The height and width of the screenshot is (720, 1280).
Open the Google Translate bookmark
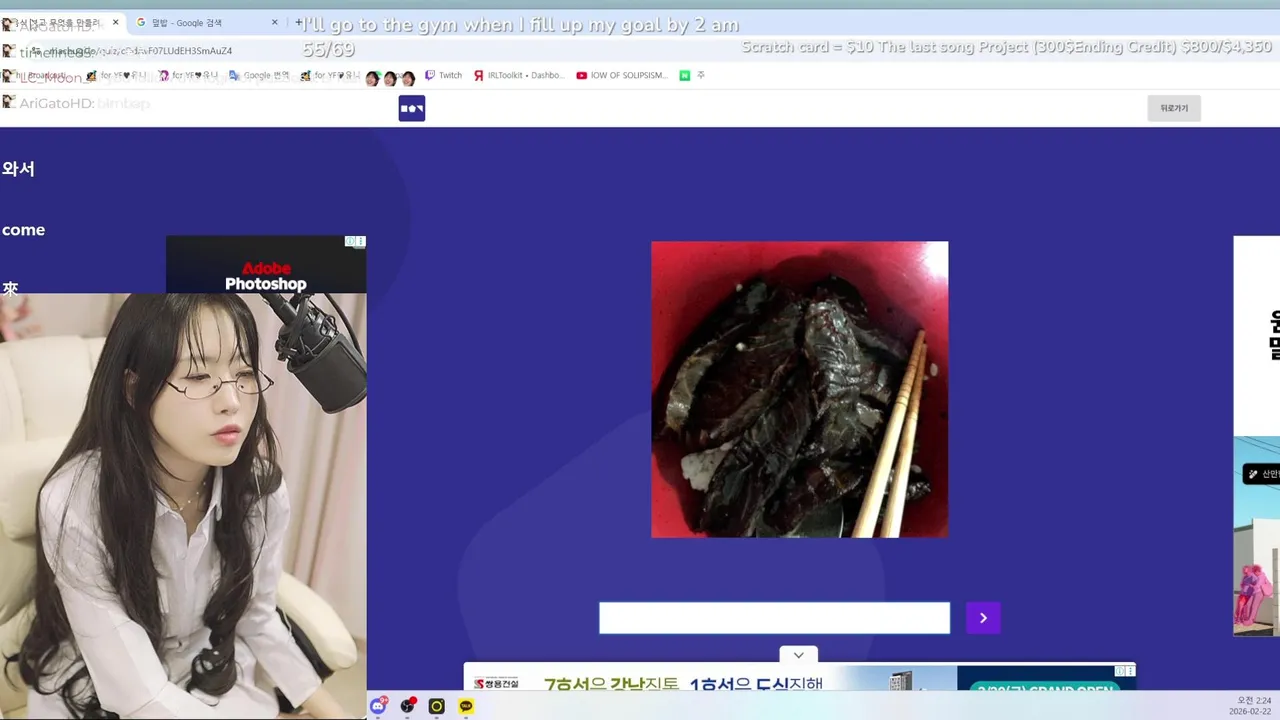coord(259,75)
